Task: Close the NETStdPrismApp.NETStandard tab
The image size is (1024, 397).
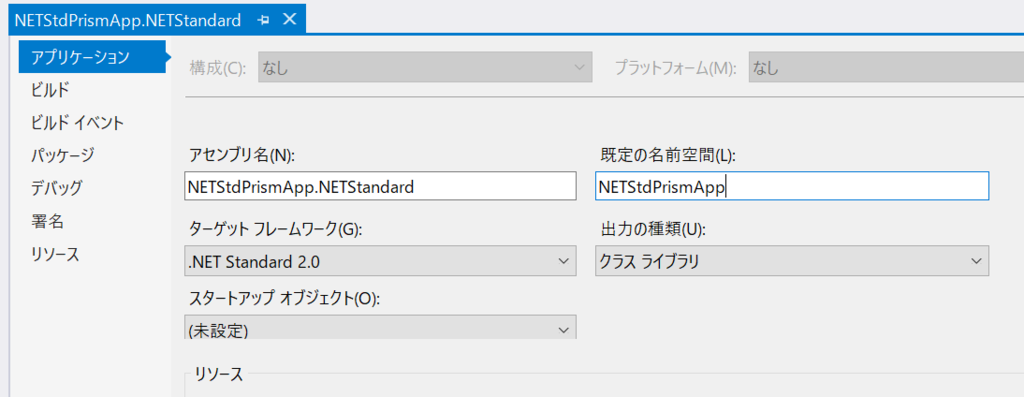Action: point(290,20)
